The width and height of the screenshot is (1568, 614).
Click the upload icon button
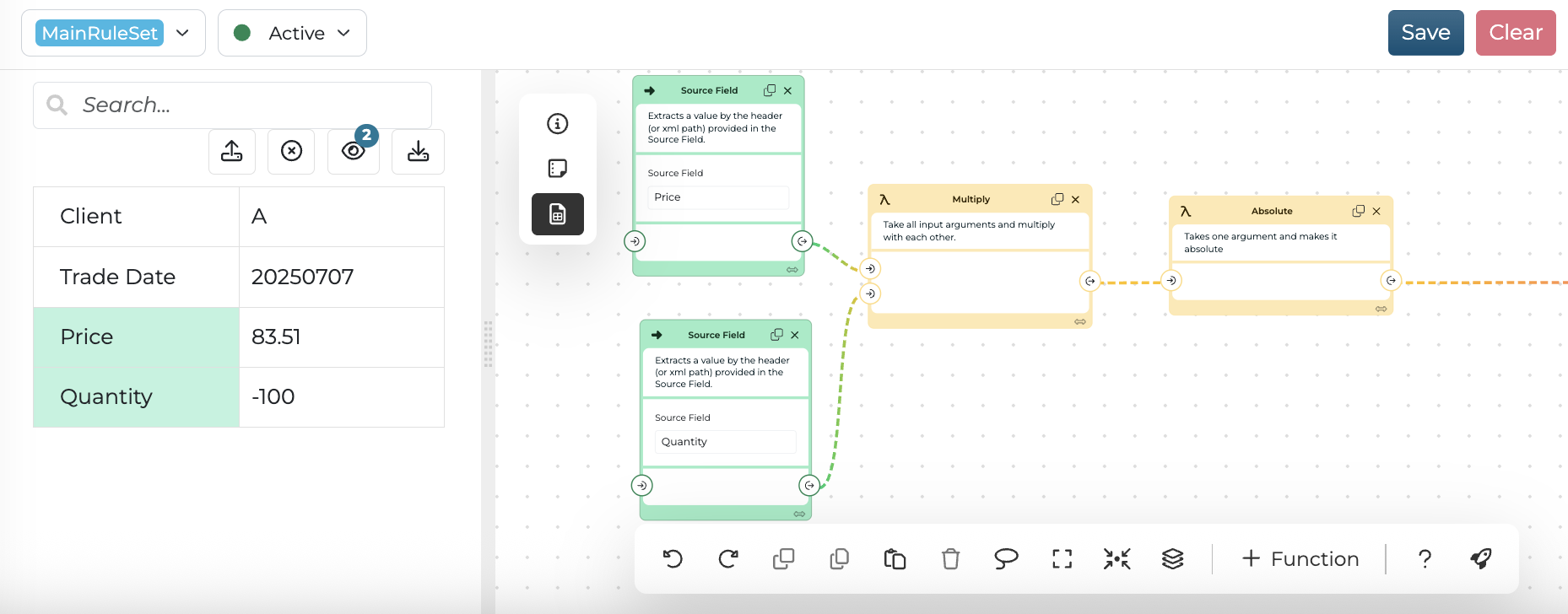[232, 152]
